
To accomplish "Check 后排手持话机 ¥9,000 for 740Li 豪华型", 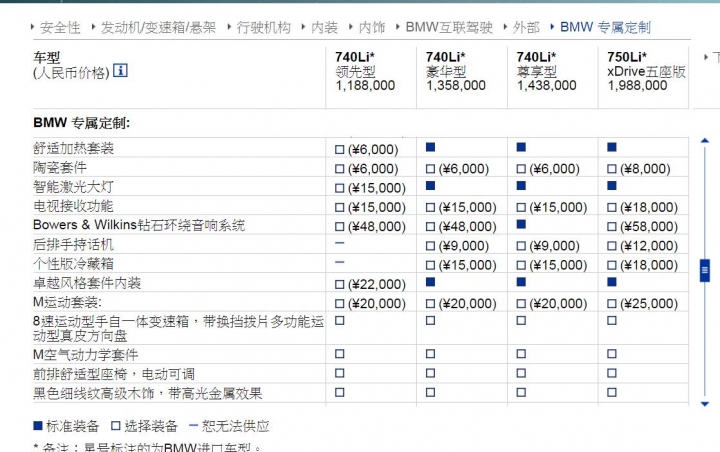I will tap(430, 246).
